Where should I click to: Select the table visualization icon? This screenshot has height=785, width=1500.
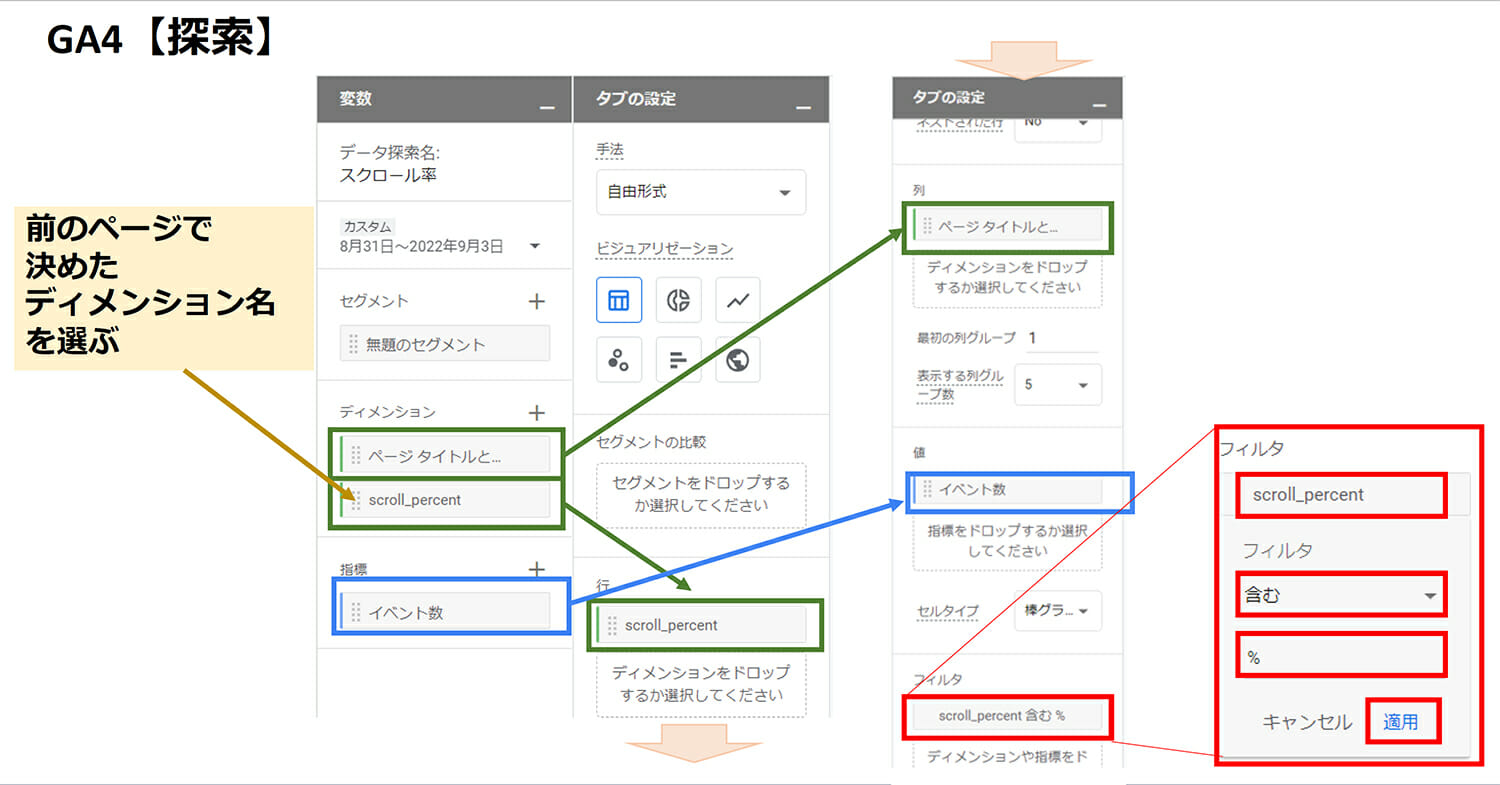pyautogui.click(x=619, y=300)
